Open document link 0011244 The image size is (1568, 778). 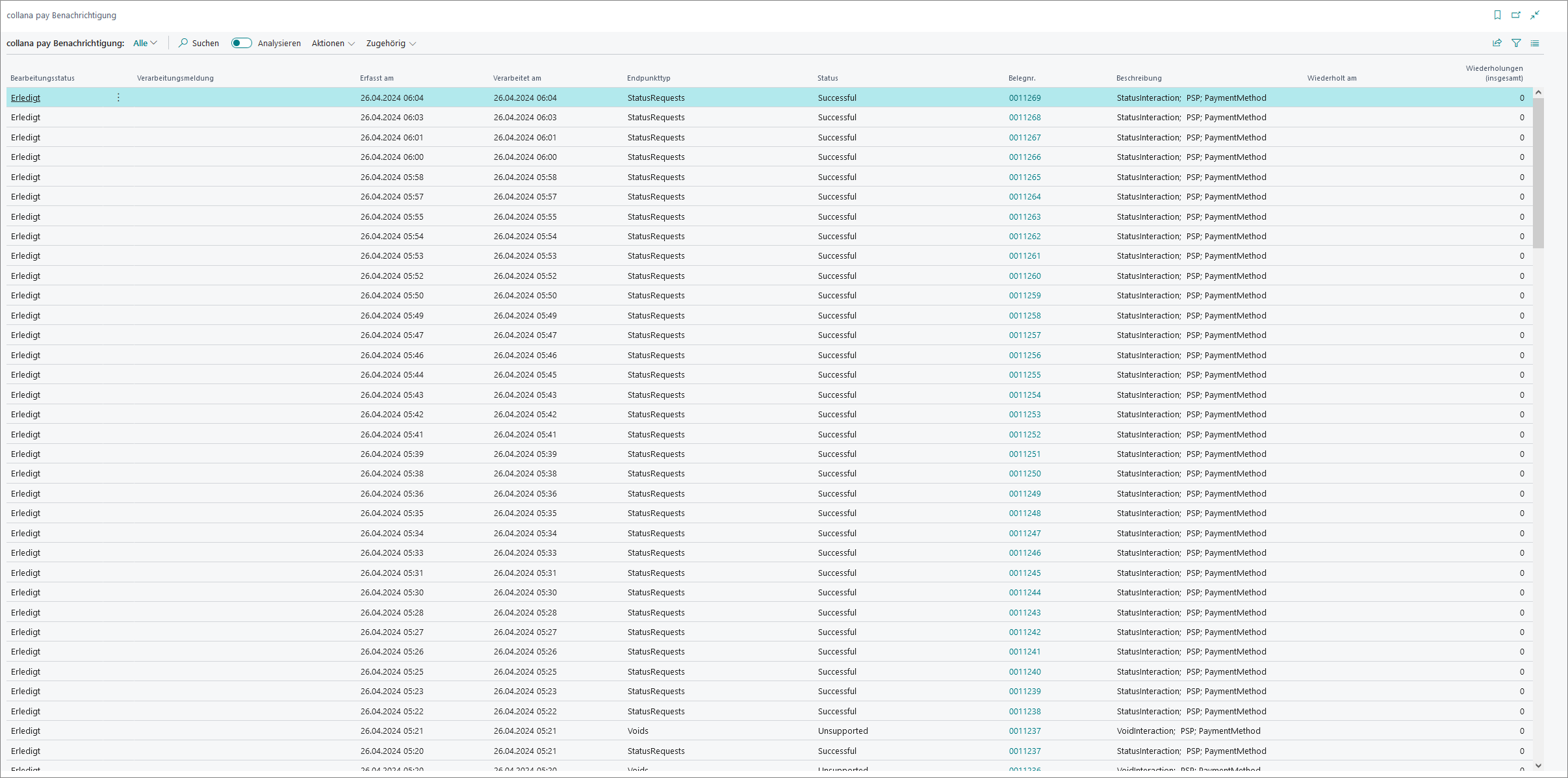click(x=1025, y=592)
